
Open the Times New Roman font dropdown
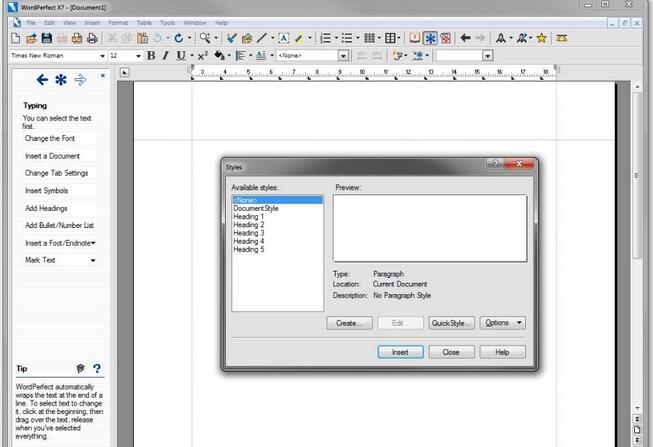coord(102,56)
